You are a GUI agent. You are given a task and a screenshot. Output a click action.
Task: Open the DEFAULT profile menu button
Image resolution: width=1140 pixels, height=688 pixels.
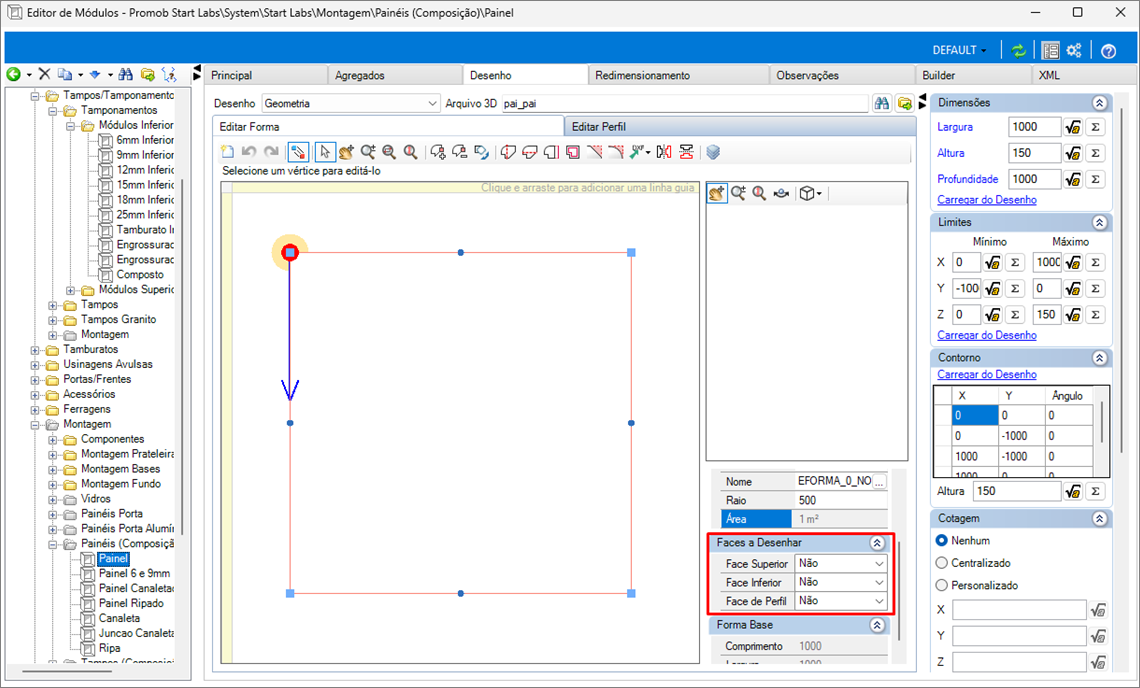[959, 50]
